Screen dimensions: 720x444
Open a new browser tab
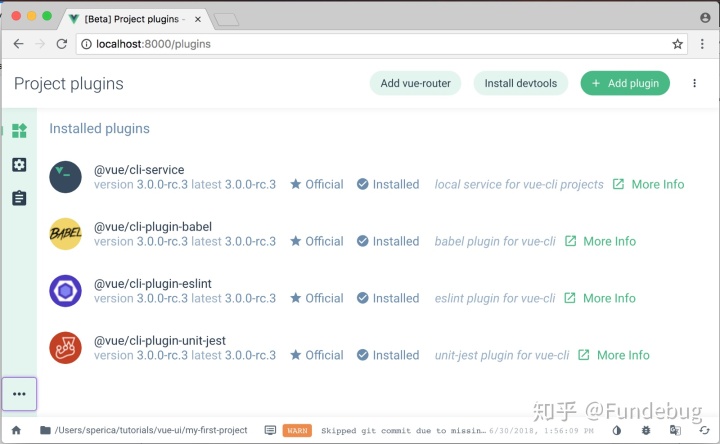point(226,19)
